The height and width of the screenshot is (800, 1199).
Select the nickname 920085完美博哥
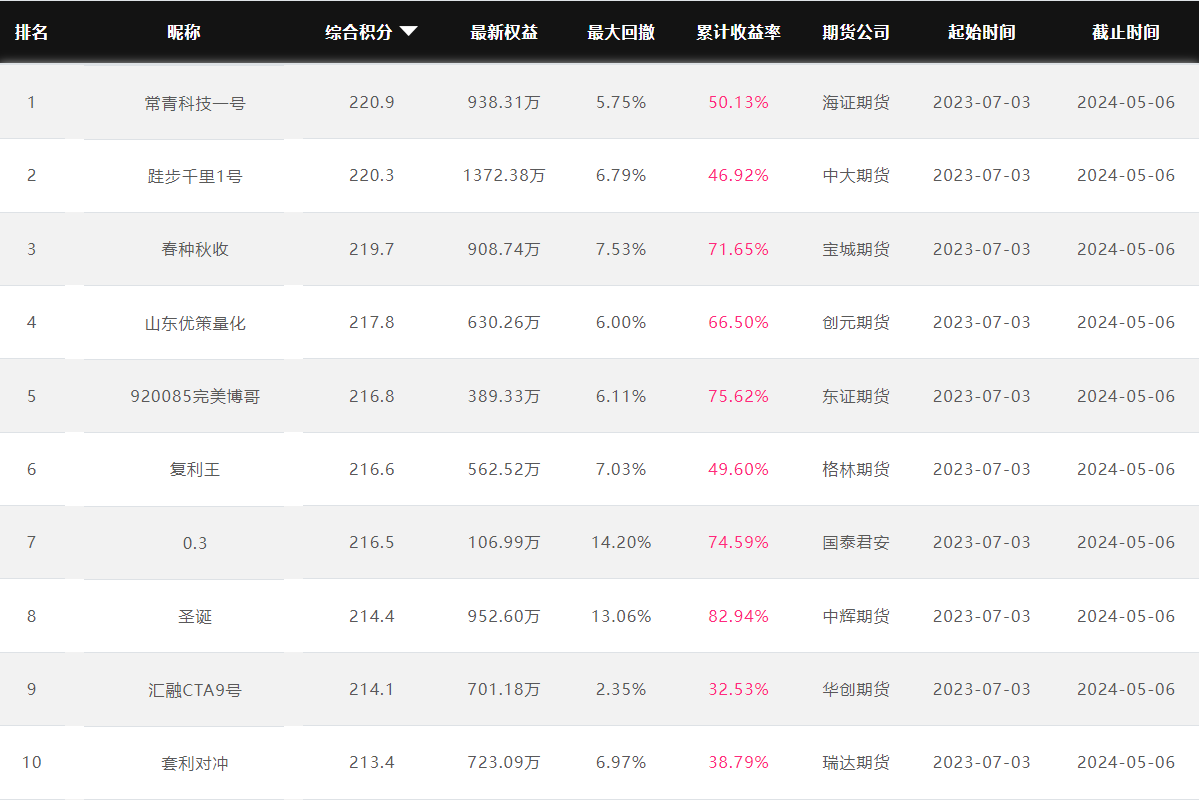click(x=195, y=396)
